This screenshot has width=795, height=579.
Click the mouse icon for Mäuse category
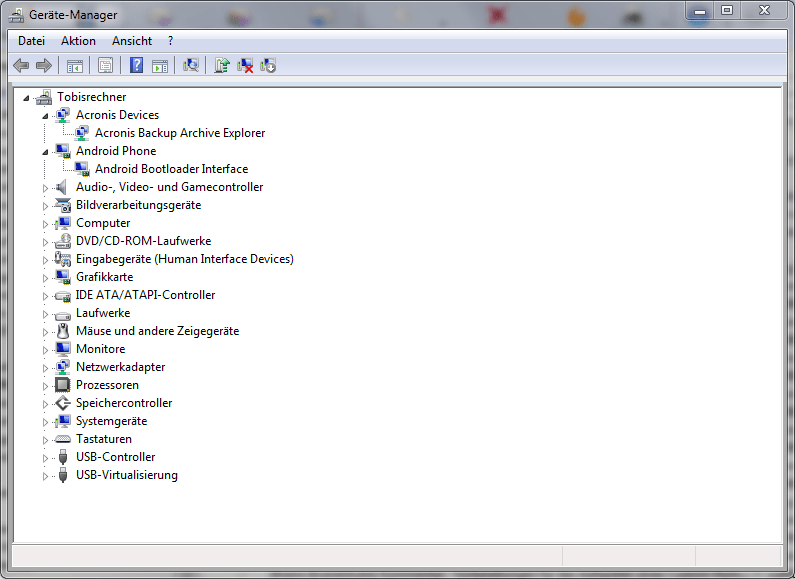click(x=63, y=331)
